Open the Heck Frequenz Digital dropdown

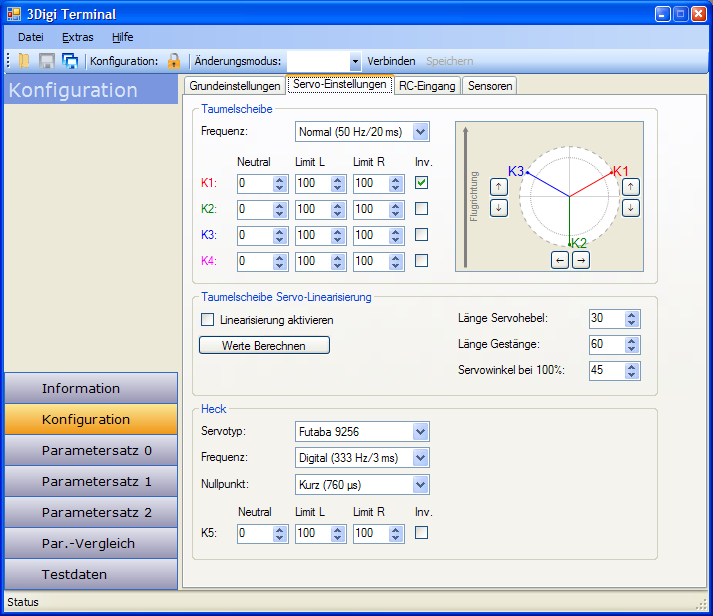[x=421, y=458]
